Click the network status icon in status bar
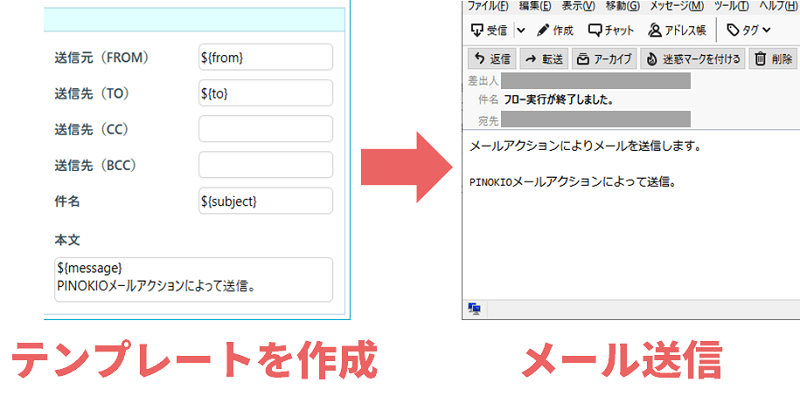The image size is (800, 396). coord(474,308)
